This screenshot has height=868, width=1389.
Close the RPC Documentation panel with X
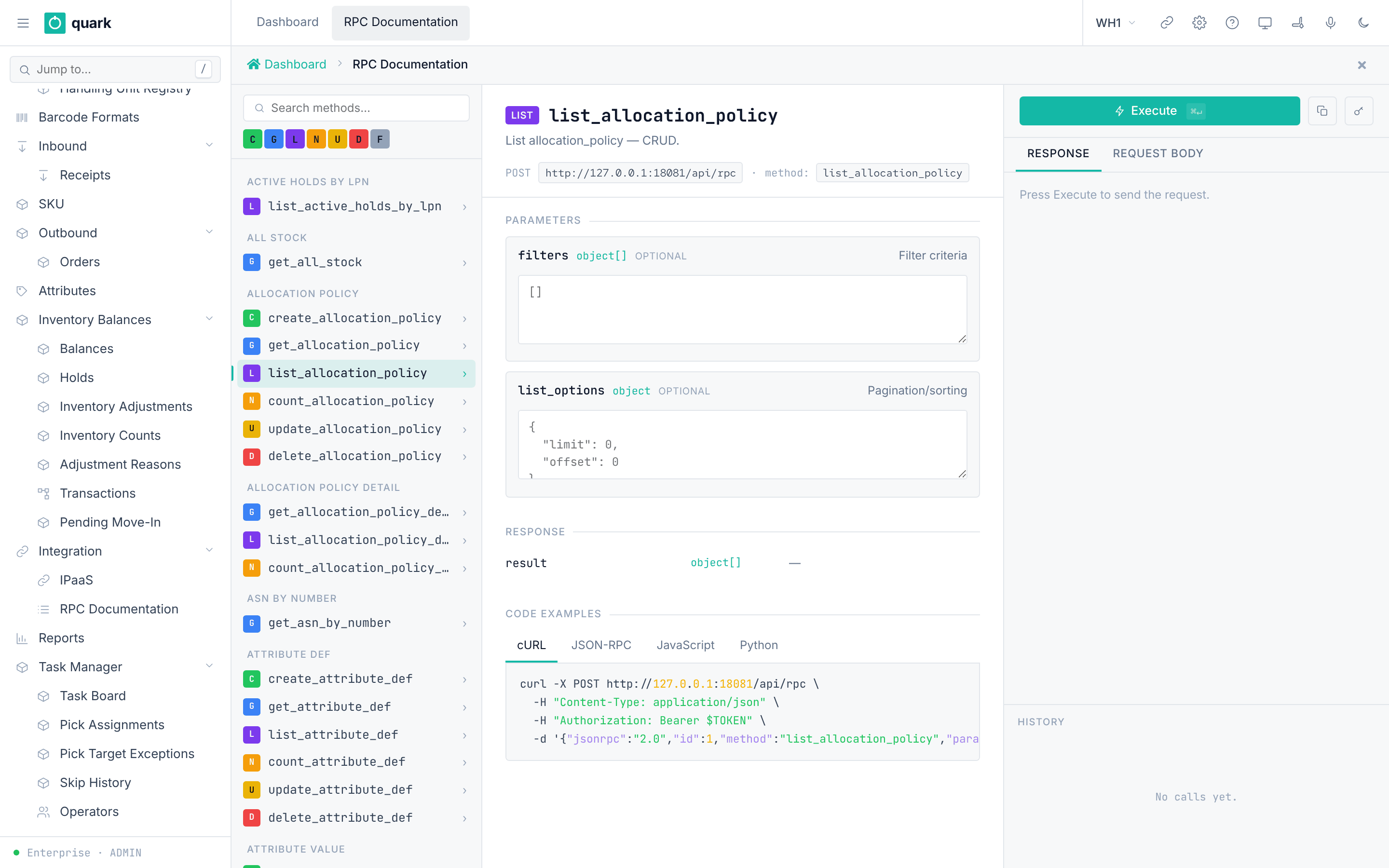point(1362,65)
